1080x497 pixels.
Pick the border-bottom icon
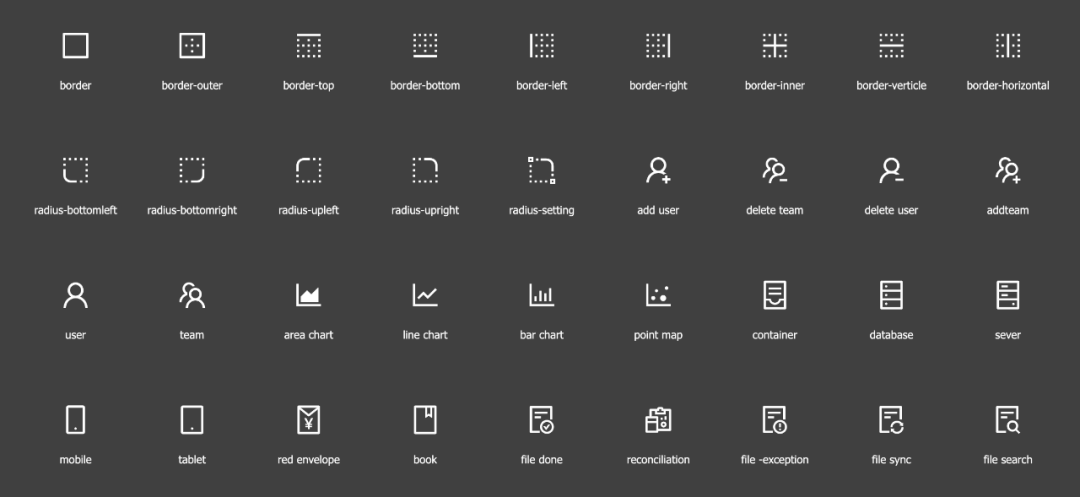pyautogui.click(x=425, y=45)
